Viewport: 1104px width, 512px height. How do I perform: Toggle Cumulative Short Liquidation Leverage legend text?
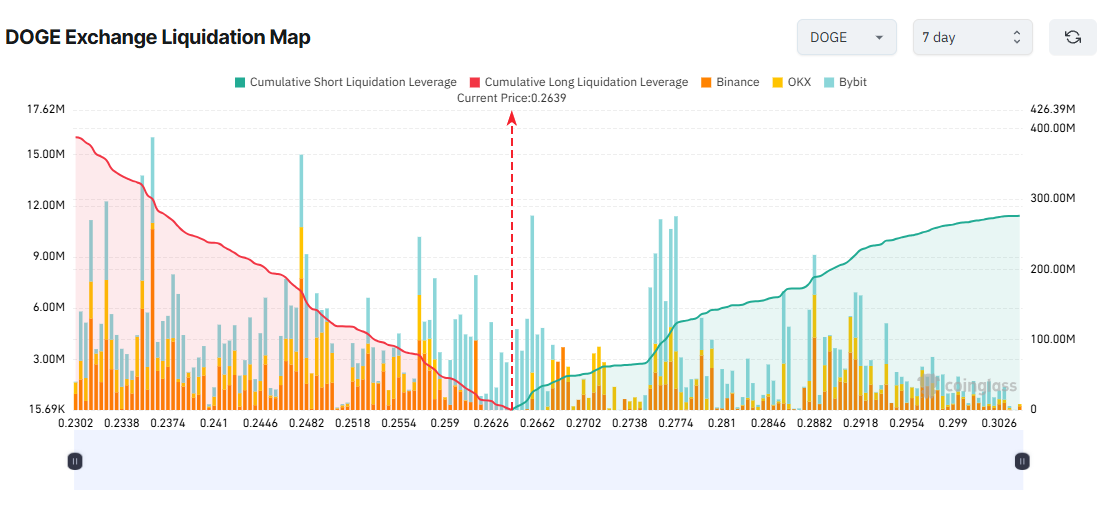coord(353,82)
